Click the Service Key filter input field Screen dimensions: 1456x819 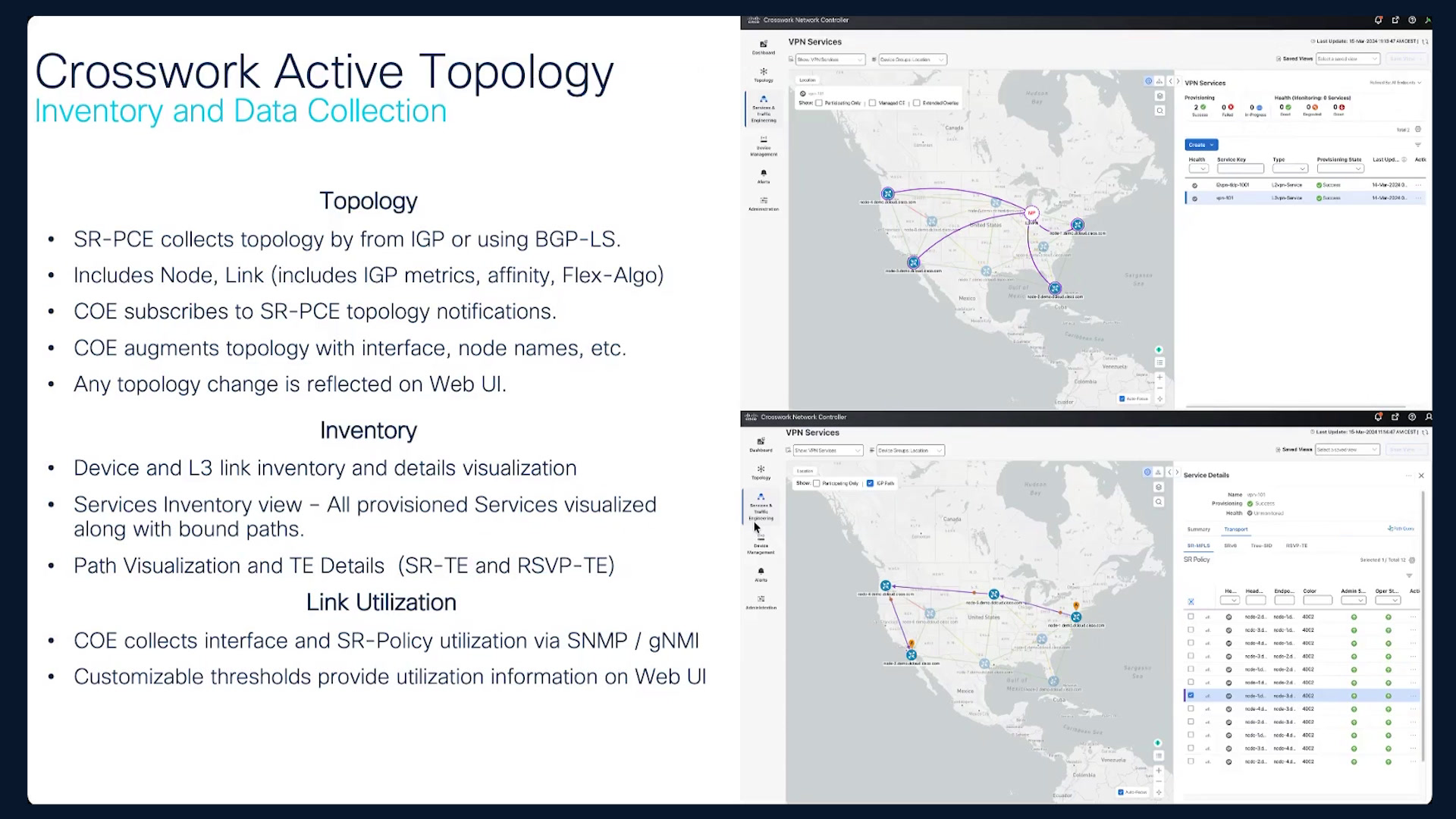tap(1241, 168)
